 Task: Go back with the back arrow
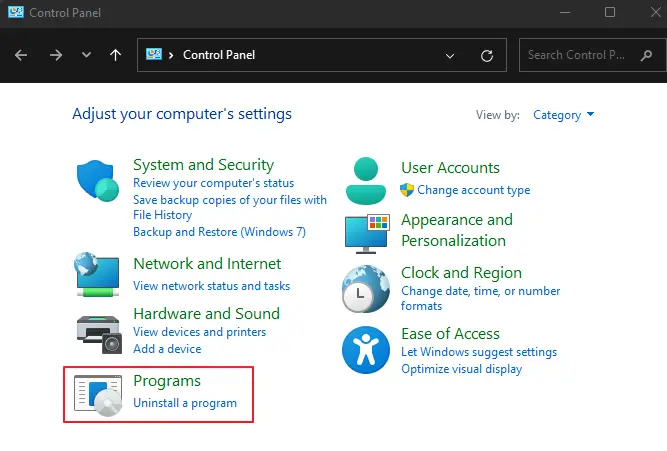tap(21, 55)
